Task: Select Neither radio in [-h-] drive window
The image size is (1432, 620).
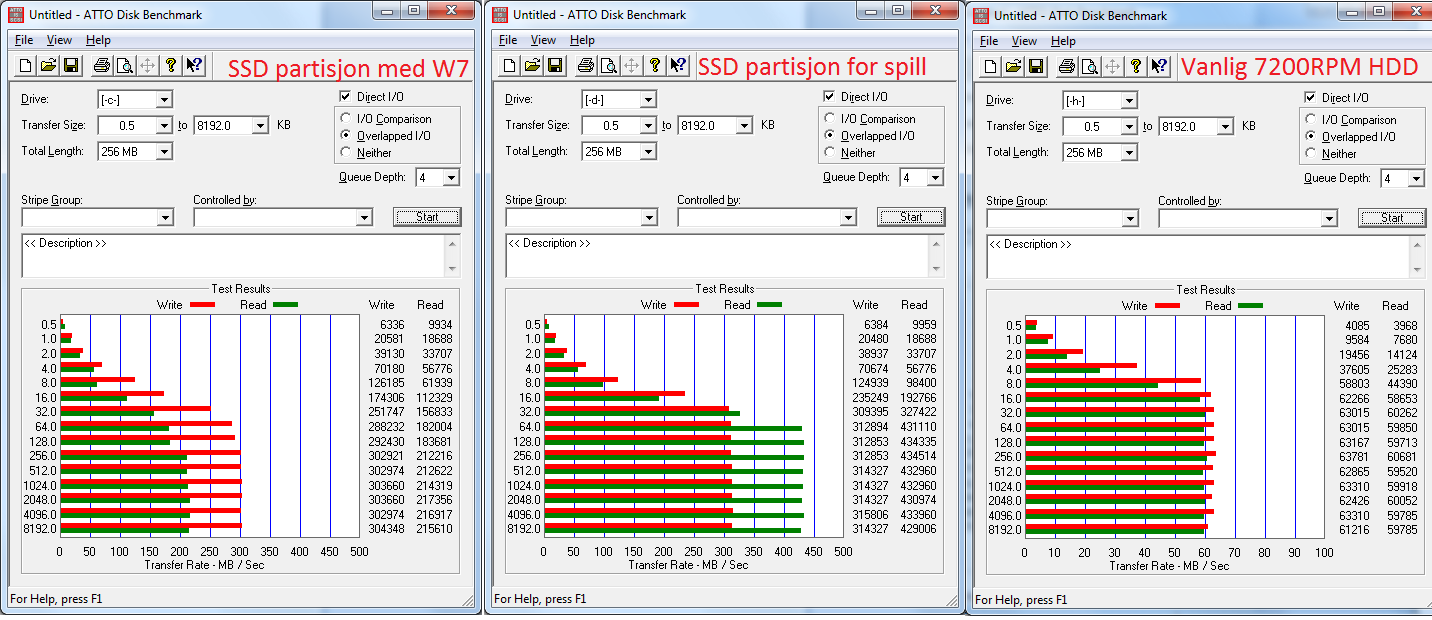Action: click(1311, 153)
